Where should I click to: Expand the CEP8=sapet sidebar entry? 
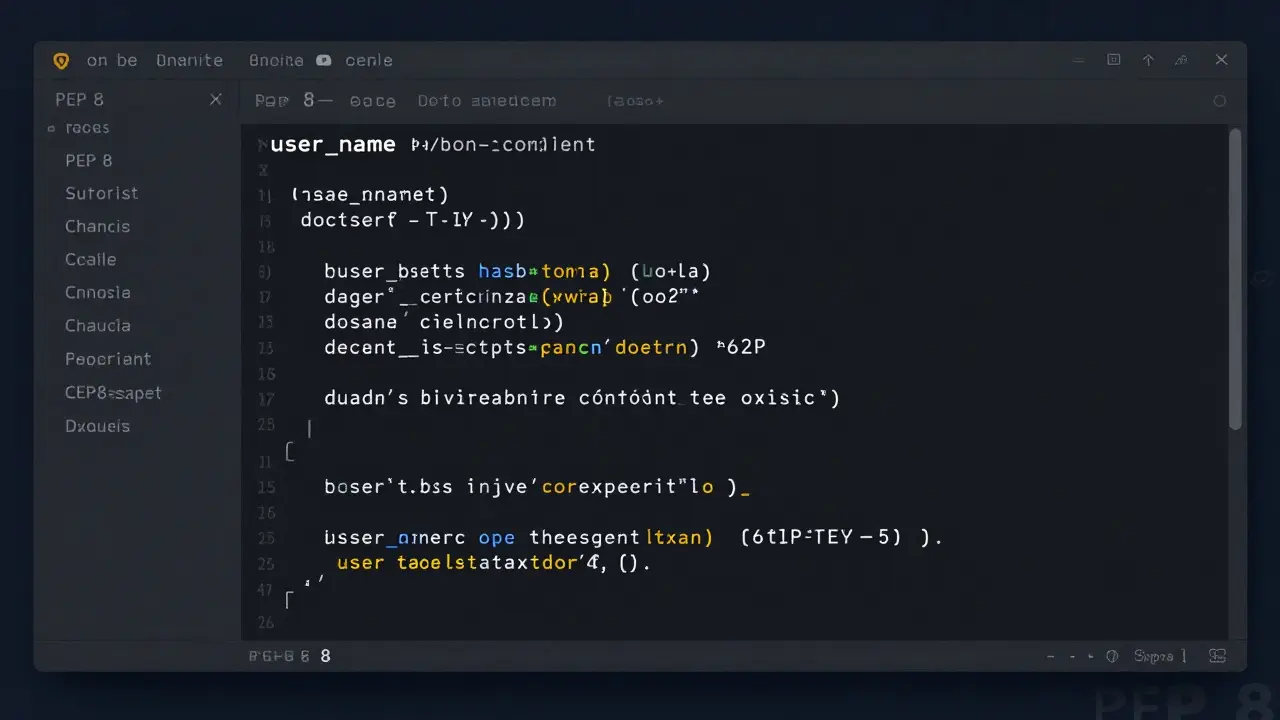click(x=113, y=392)
